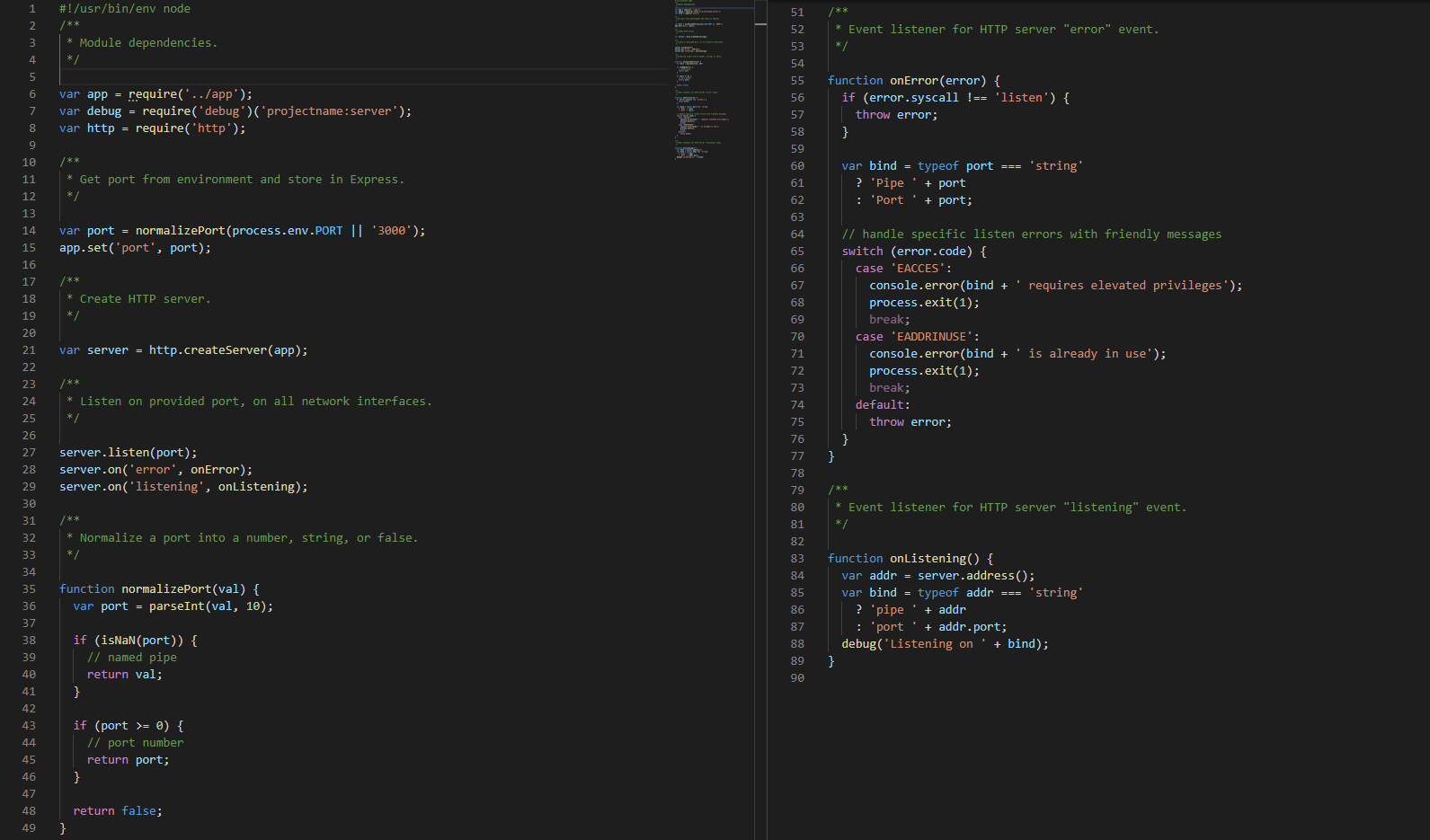Click line number 90 in the right pane gutter
The image size is (1430, 840).
coord(797,677)
